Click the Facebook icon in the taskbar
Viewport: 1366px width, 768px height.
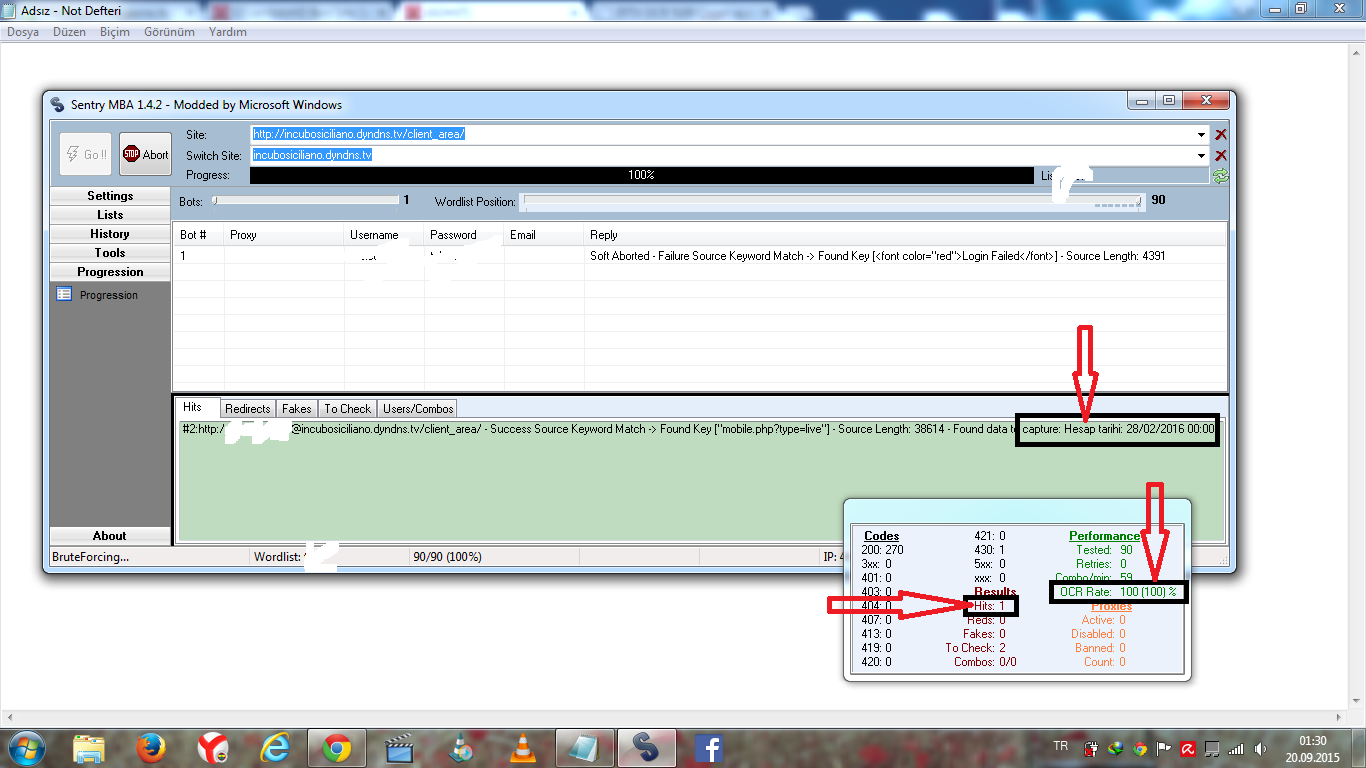(x=708, y=747)
